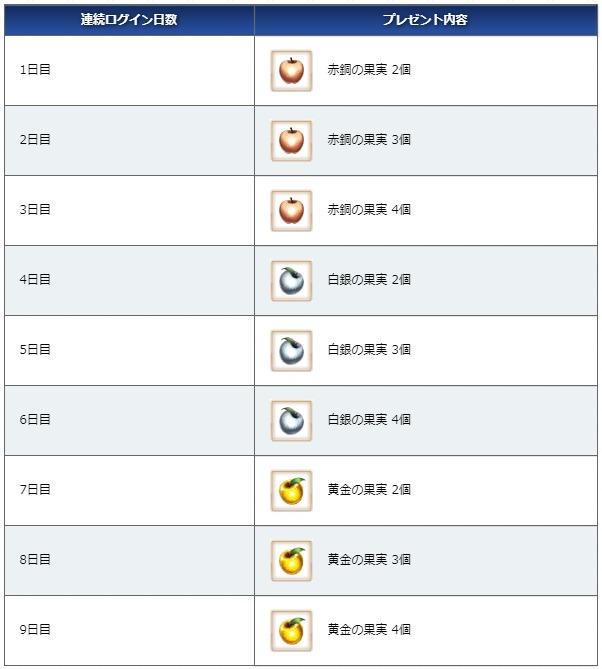Click the golden fruit icon for day 9

291,631
